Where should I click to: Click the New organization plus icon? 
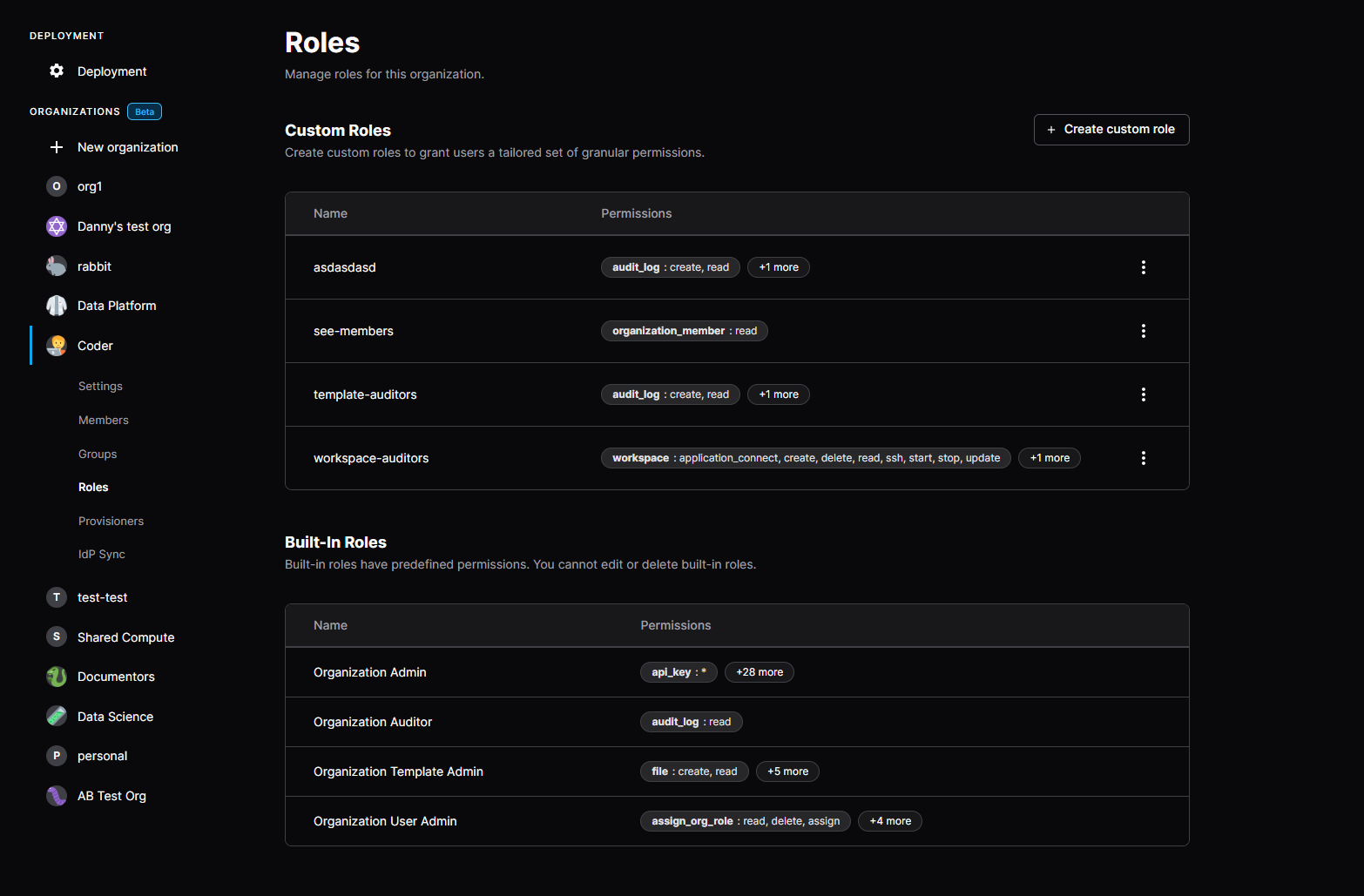coord(56,146)
